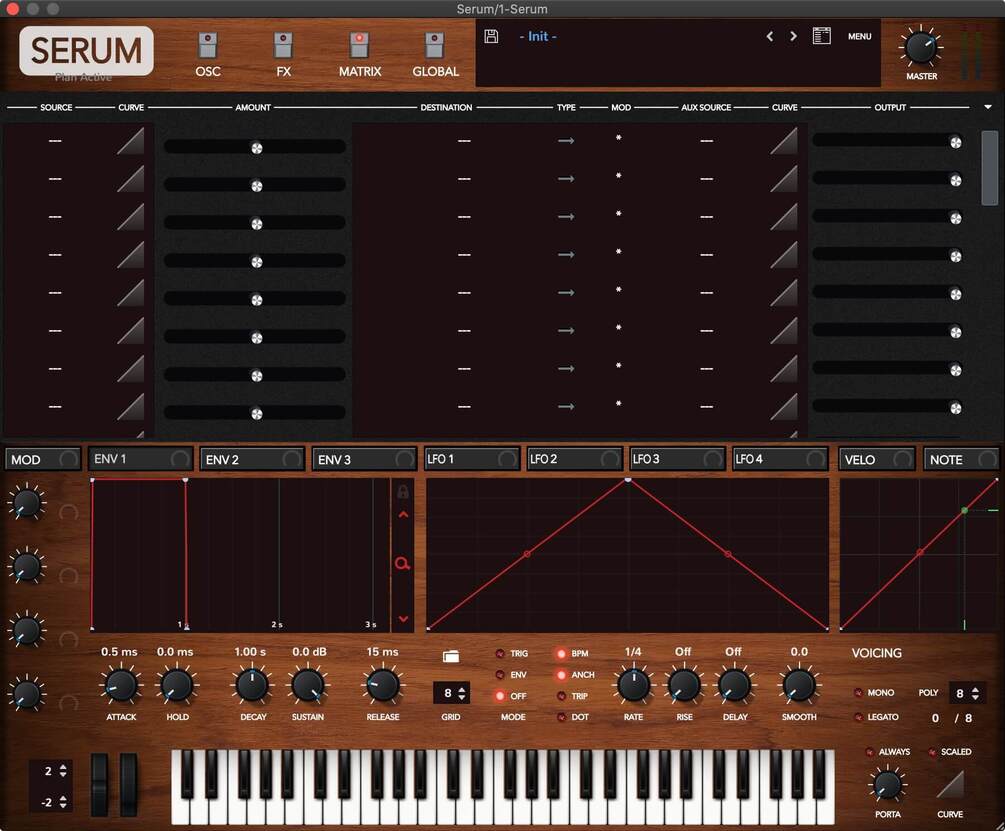1005x831 pixels.
Task: Click the first row source curve triangle
Action: [x=131, y=141]
